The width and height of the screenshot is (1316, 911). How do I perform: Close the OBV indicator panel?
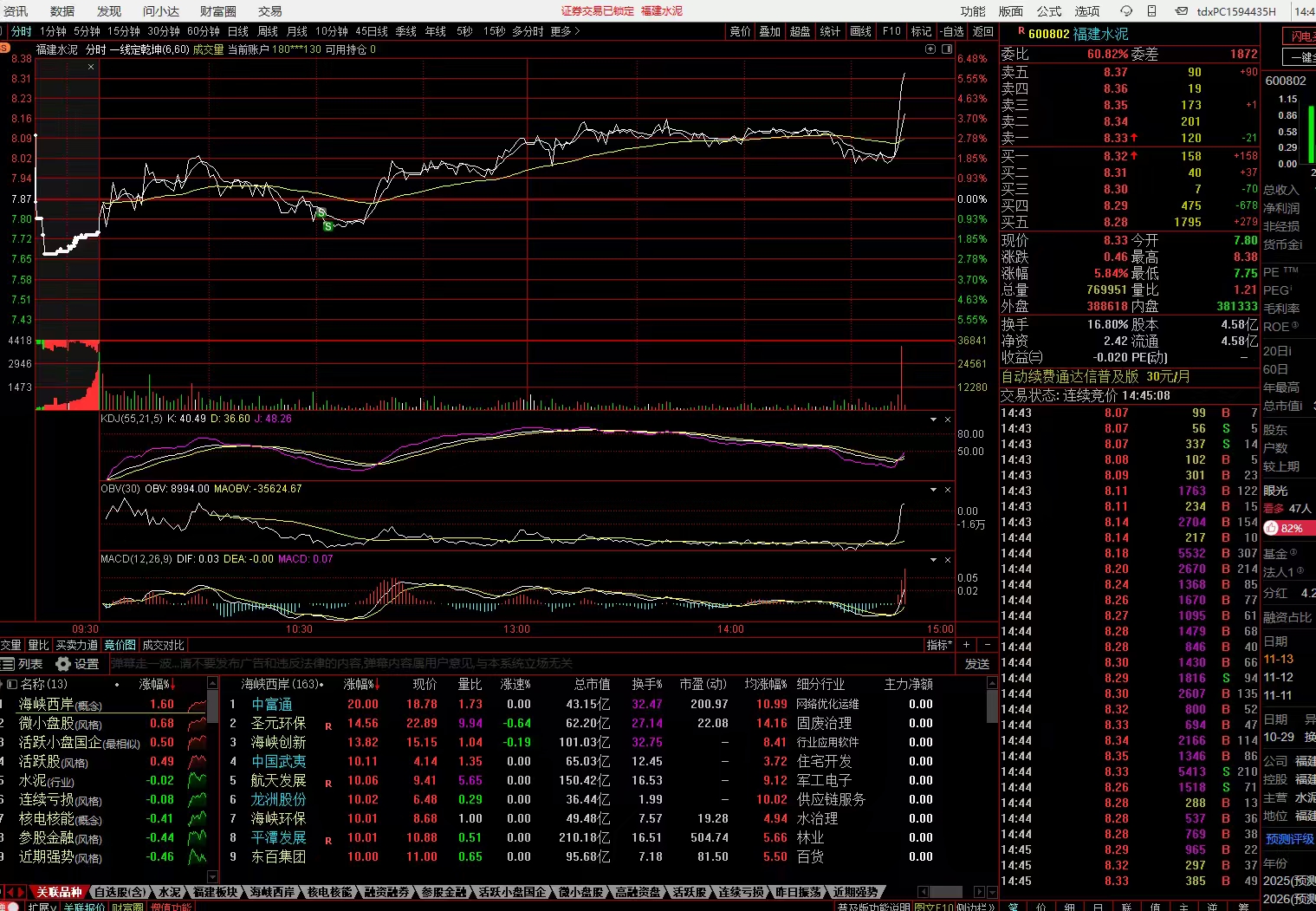click(x=948, y=490)
